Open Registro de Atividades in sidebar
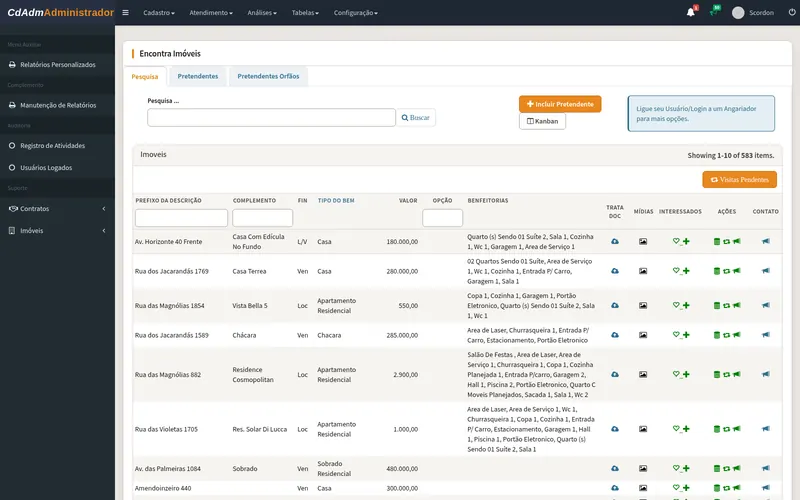Viewport: 800px width, 500px height. click(x=57, y=145)
